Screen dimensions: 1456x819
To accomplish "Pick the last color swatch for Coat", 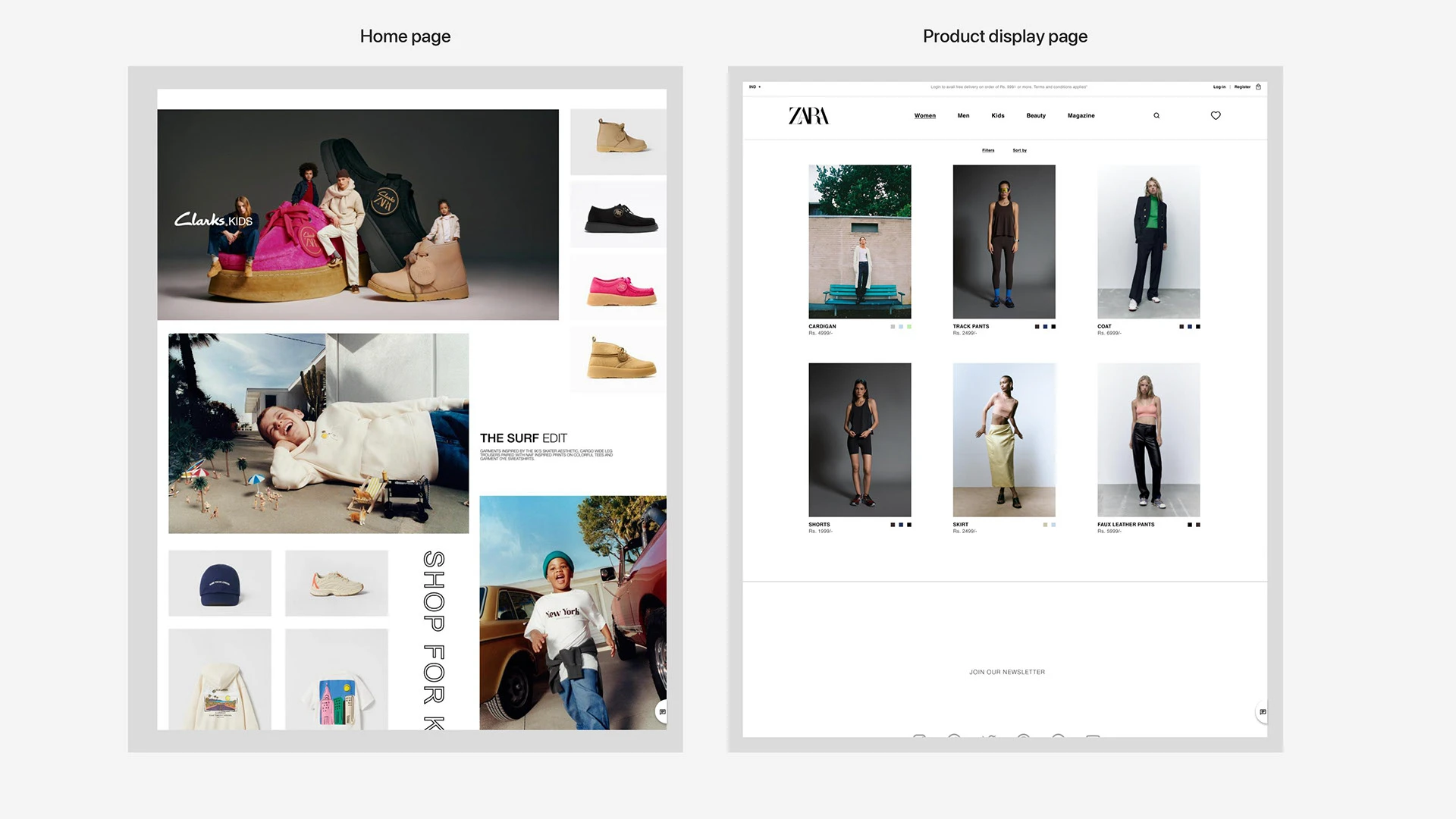I will (1198, 327).
